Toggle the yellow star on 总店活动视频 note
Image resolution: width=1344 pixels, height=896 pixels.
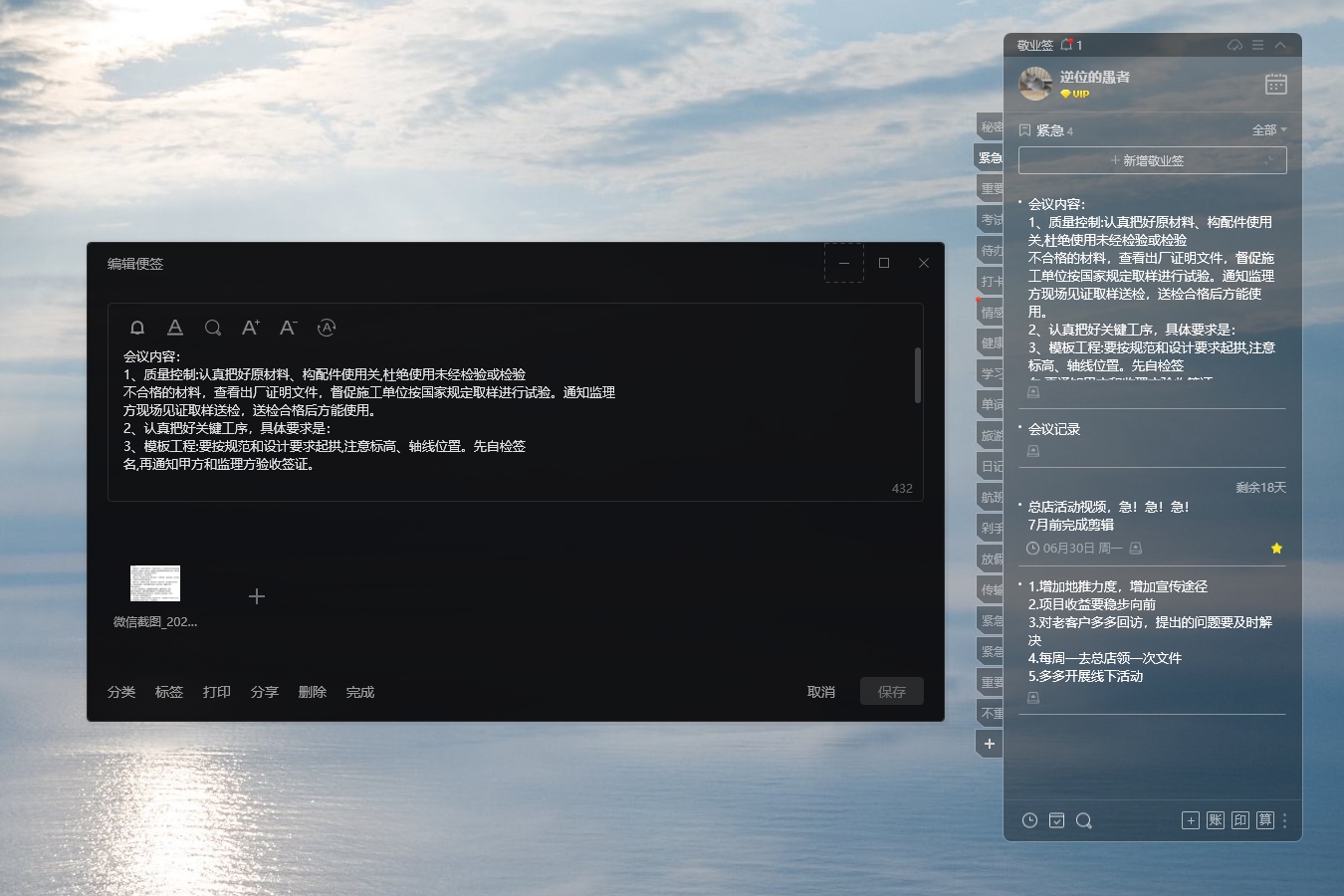(1276, 549)
